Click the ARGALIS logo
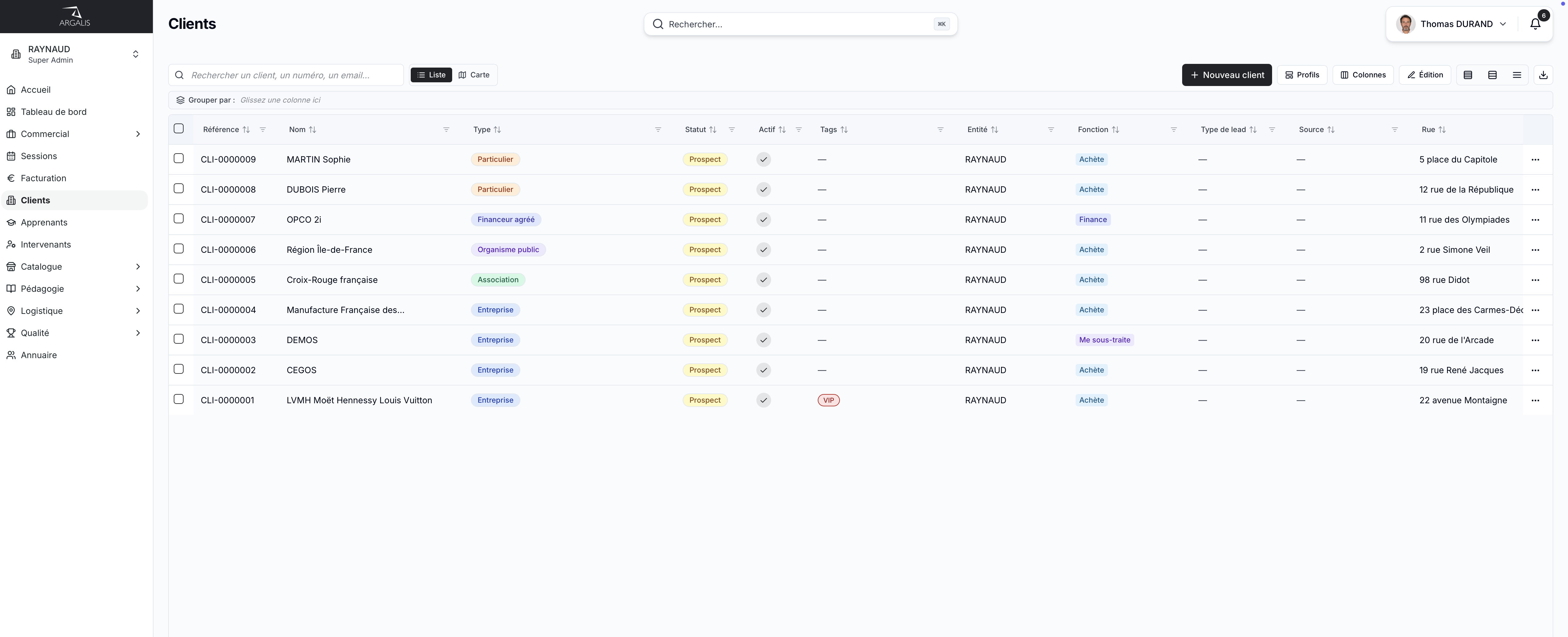The width and height of the screenshot is (1568, 637). point(74,17)
